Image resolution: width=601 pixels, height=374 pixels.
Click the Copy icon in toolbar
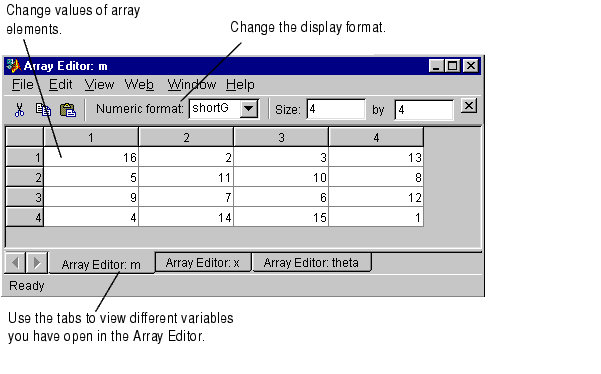[x=43, y=110]
